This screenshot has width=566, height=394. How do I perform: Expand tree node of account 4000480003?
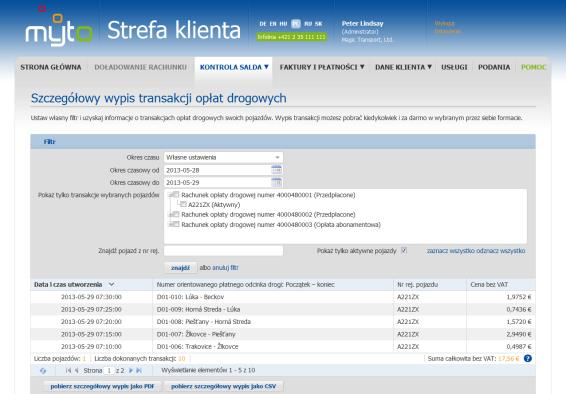click(170, 224)
